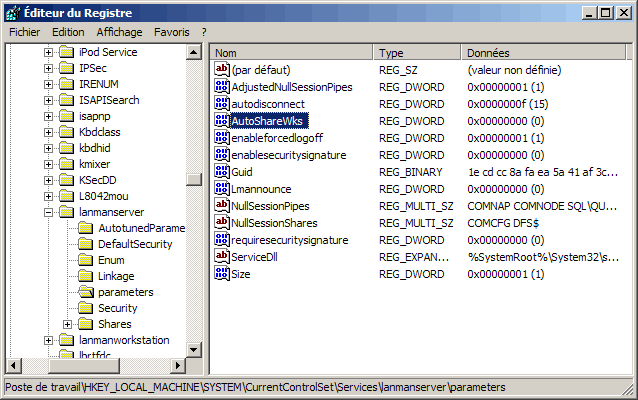The image size is (638, 400).
Task: Click the tree scroll down arrow
Action: click(x=194, y=350)
